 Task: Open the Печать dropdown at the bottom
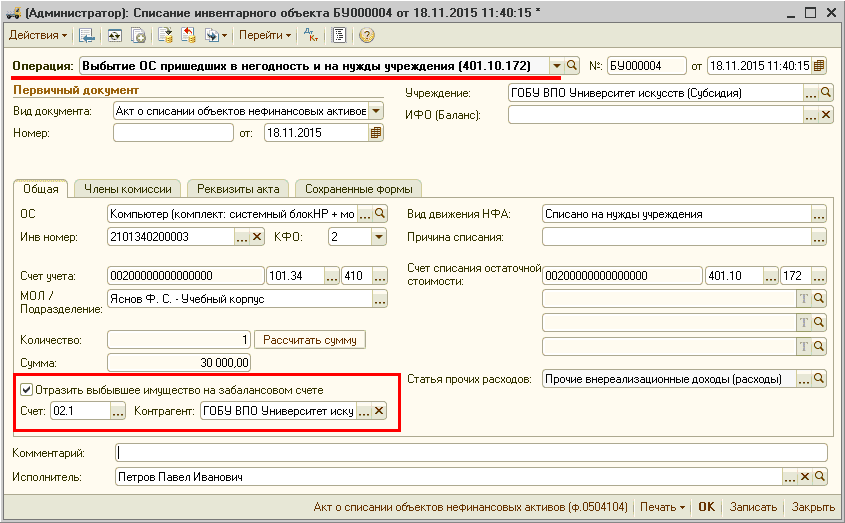pos(662,507)
